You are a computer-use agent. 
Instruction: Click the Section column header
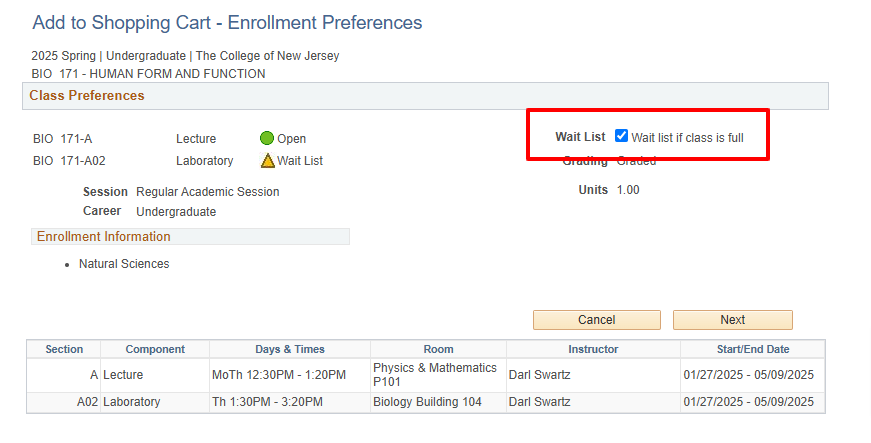64,349
